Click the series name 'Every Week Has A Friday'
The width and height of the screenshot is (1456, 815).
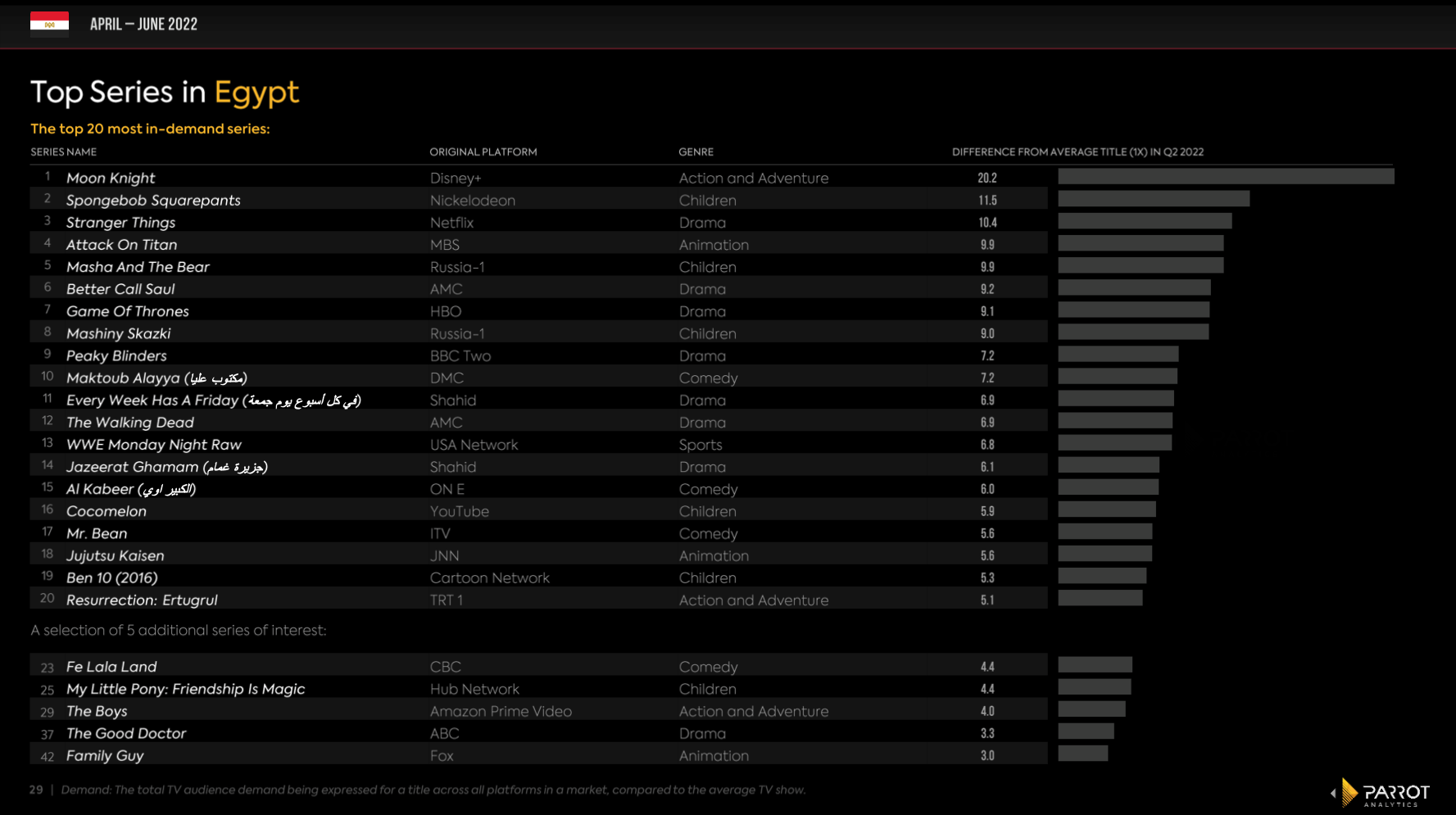(213, 400)
